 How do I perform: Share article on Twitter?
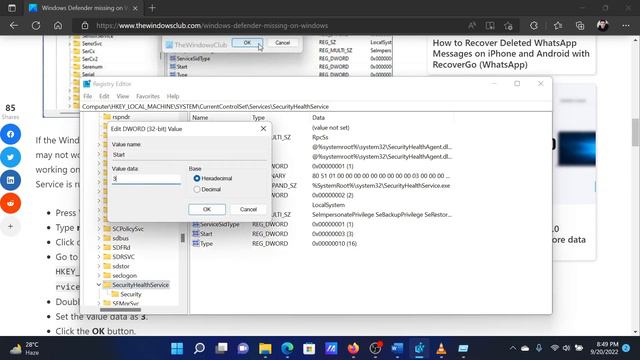pos(10,157)
